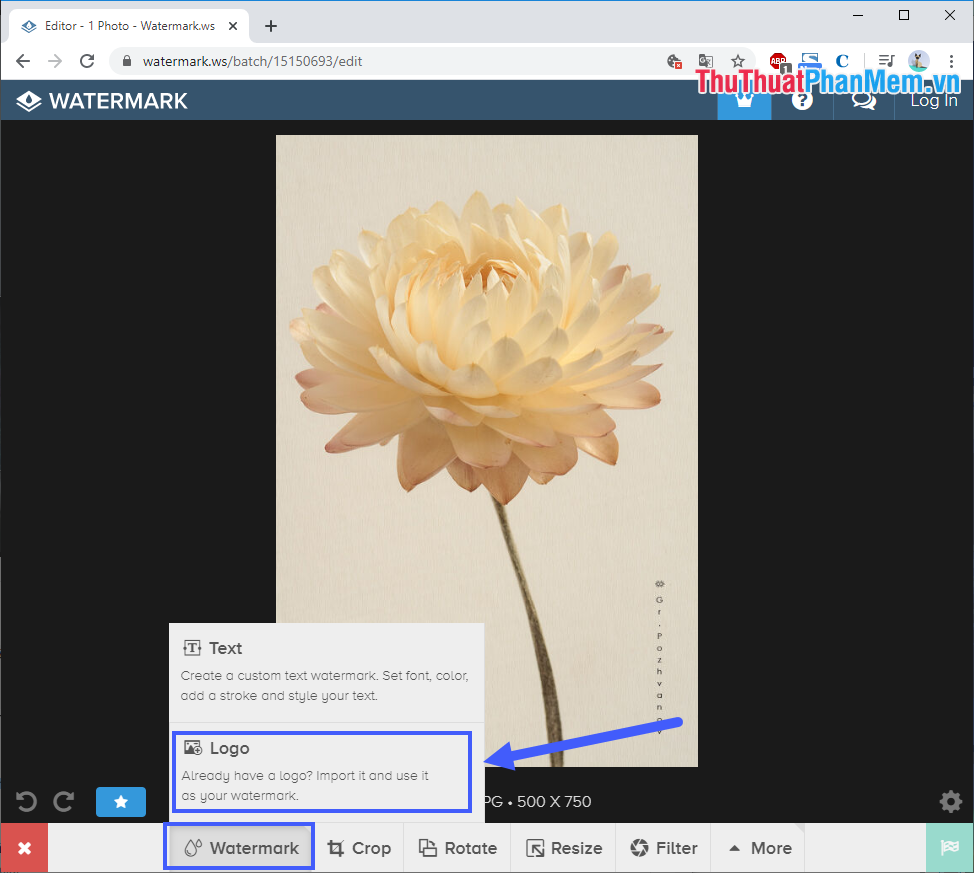Select the Crop tool

(359, 848)
